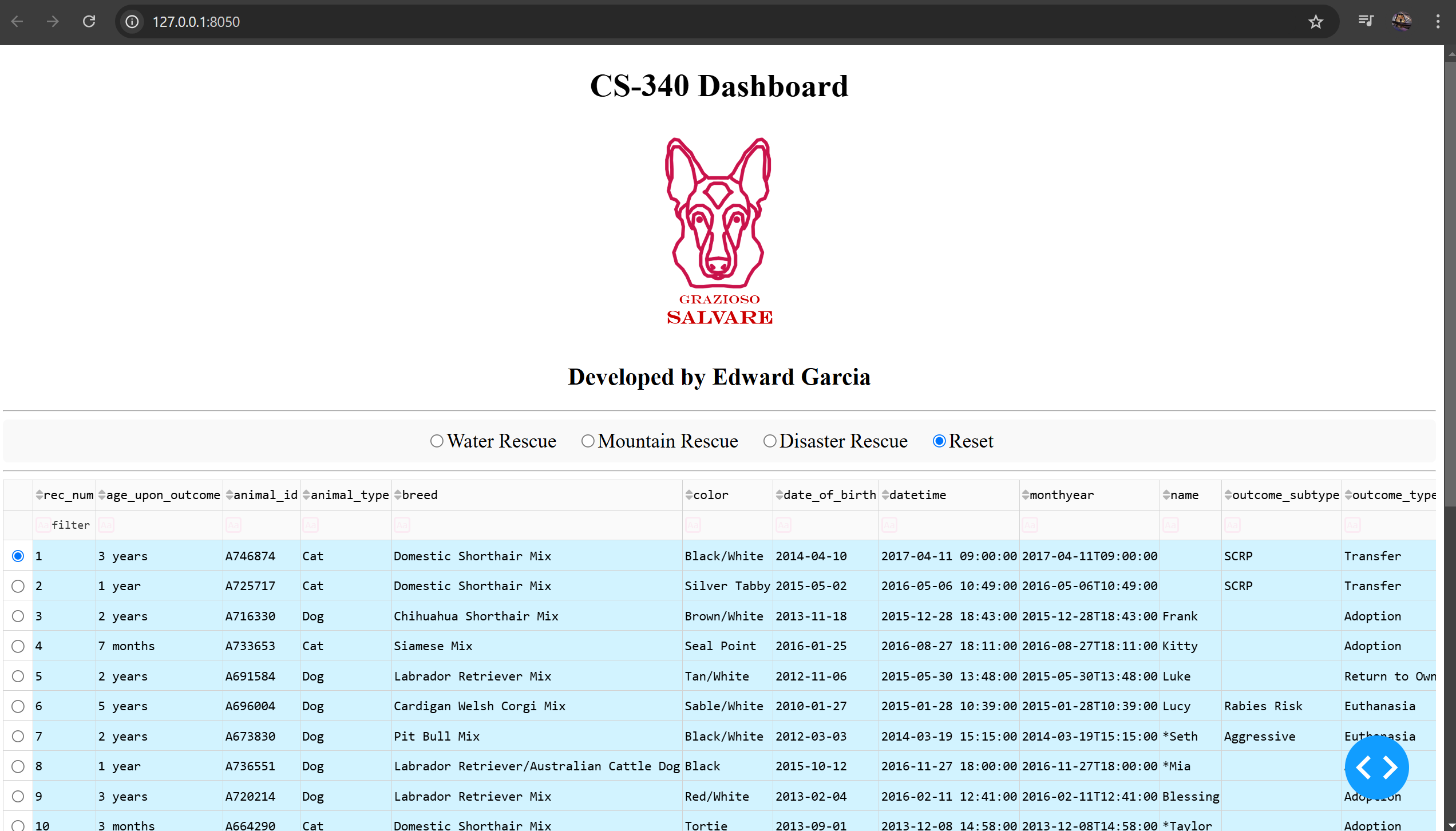Viewport: 1456px width, 831px height.
Task: Sort by breed column
Action: [398, 495]
